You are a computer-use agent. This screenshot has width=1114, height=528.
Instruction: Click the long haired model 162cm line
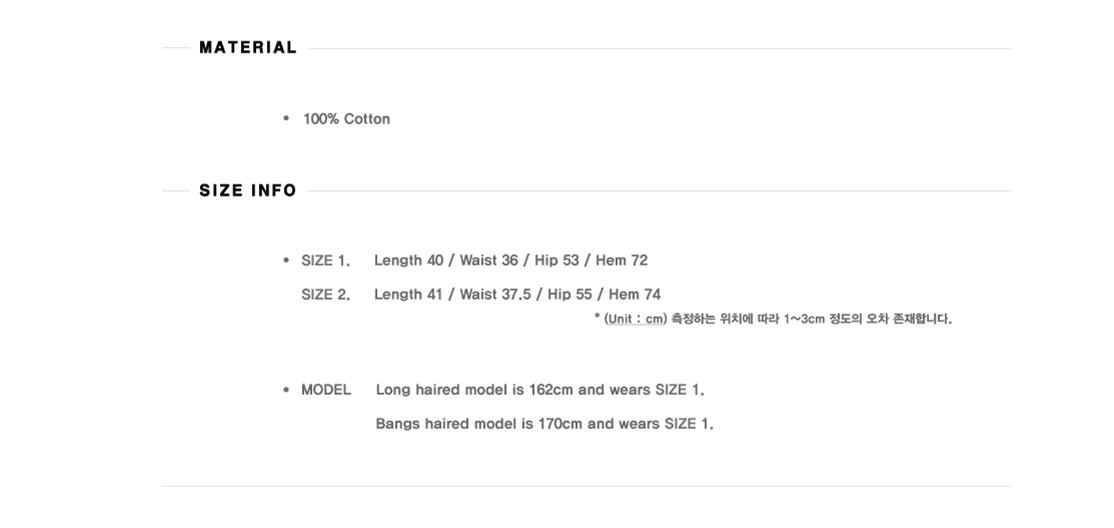540,389
